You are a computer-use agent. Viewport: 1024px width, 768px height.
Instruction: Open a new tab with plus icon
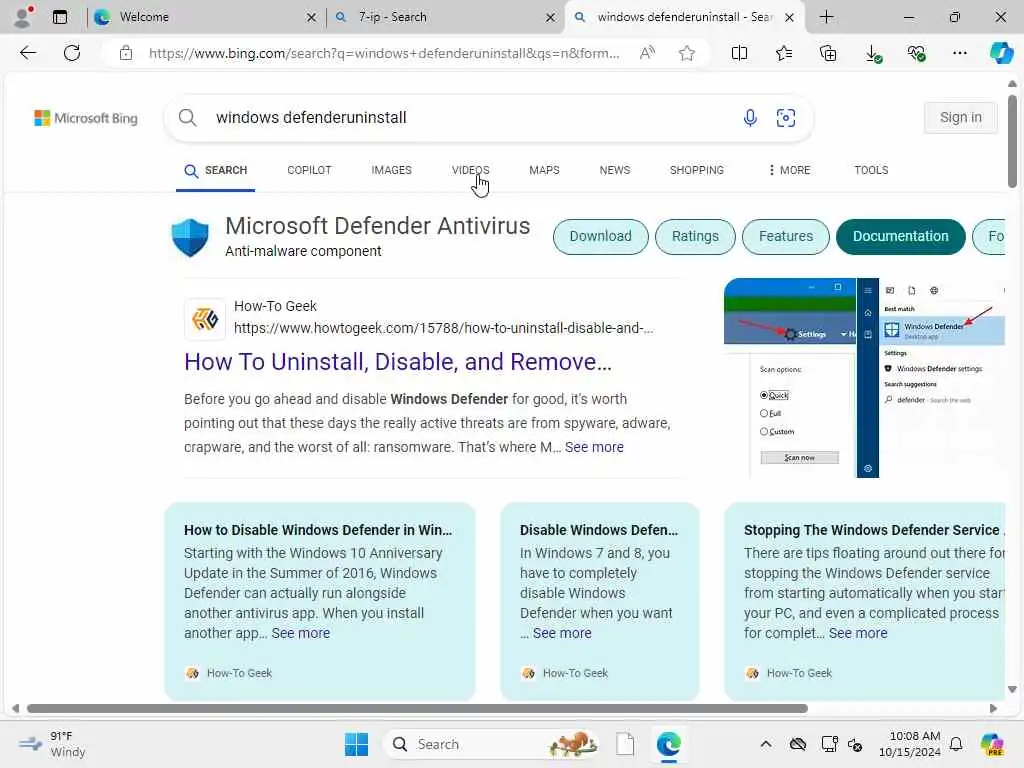[x=826, y=17]
